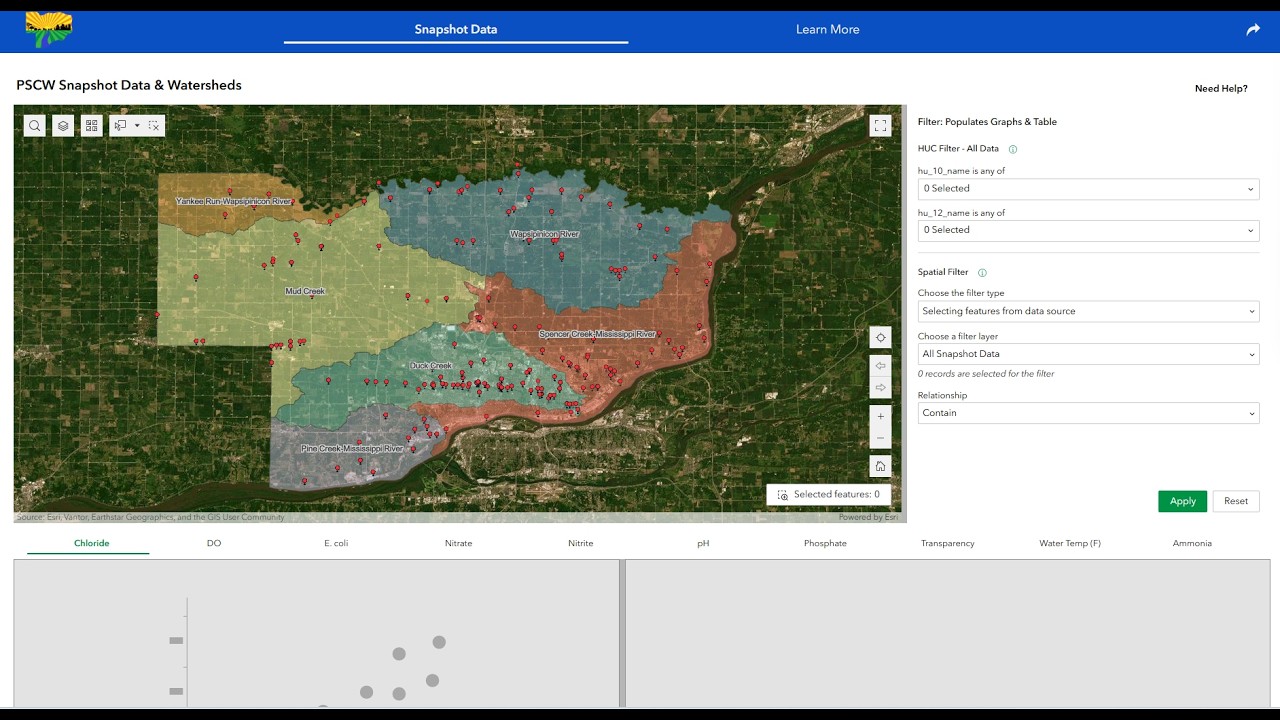Clear the map selection
Image resolution: width=1280 pixels, height=720 pixels.
154,126
